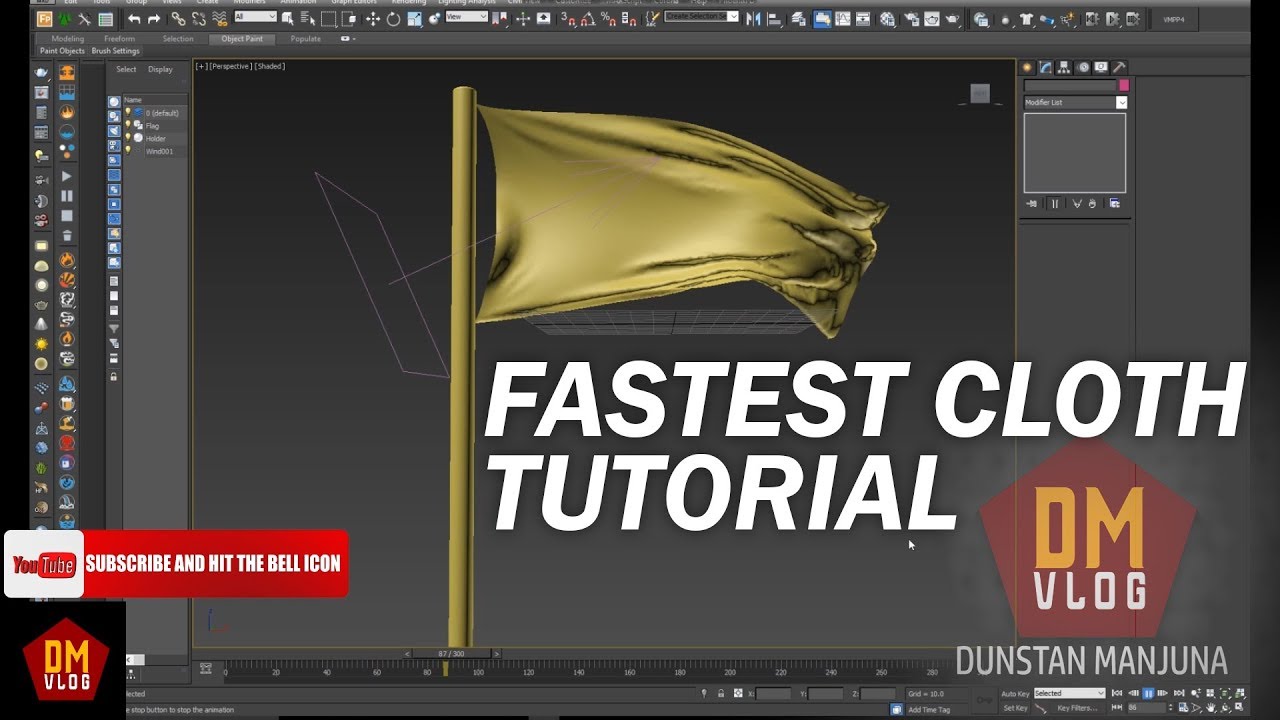
Task: Open the Modify tab in the command panel
Action: click(x=1045, y=67)
